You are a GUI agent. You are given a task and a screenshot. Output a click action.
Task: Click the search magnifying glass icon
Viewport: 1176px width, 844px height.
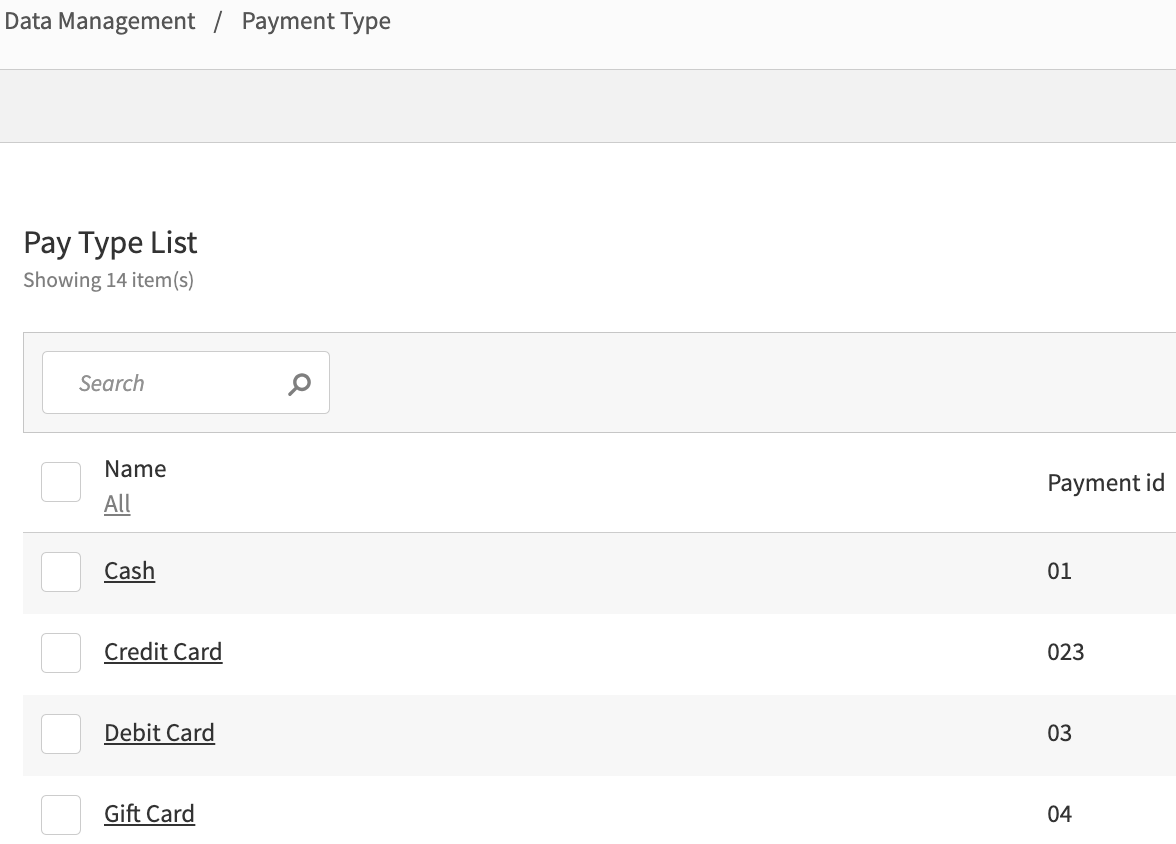point(299,382)
